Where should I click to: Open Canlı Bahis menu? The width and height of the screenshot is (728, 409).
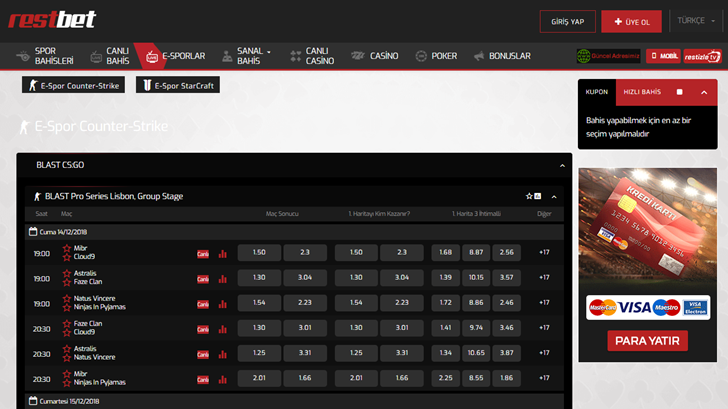click(110, 56)
